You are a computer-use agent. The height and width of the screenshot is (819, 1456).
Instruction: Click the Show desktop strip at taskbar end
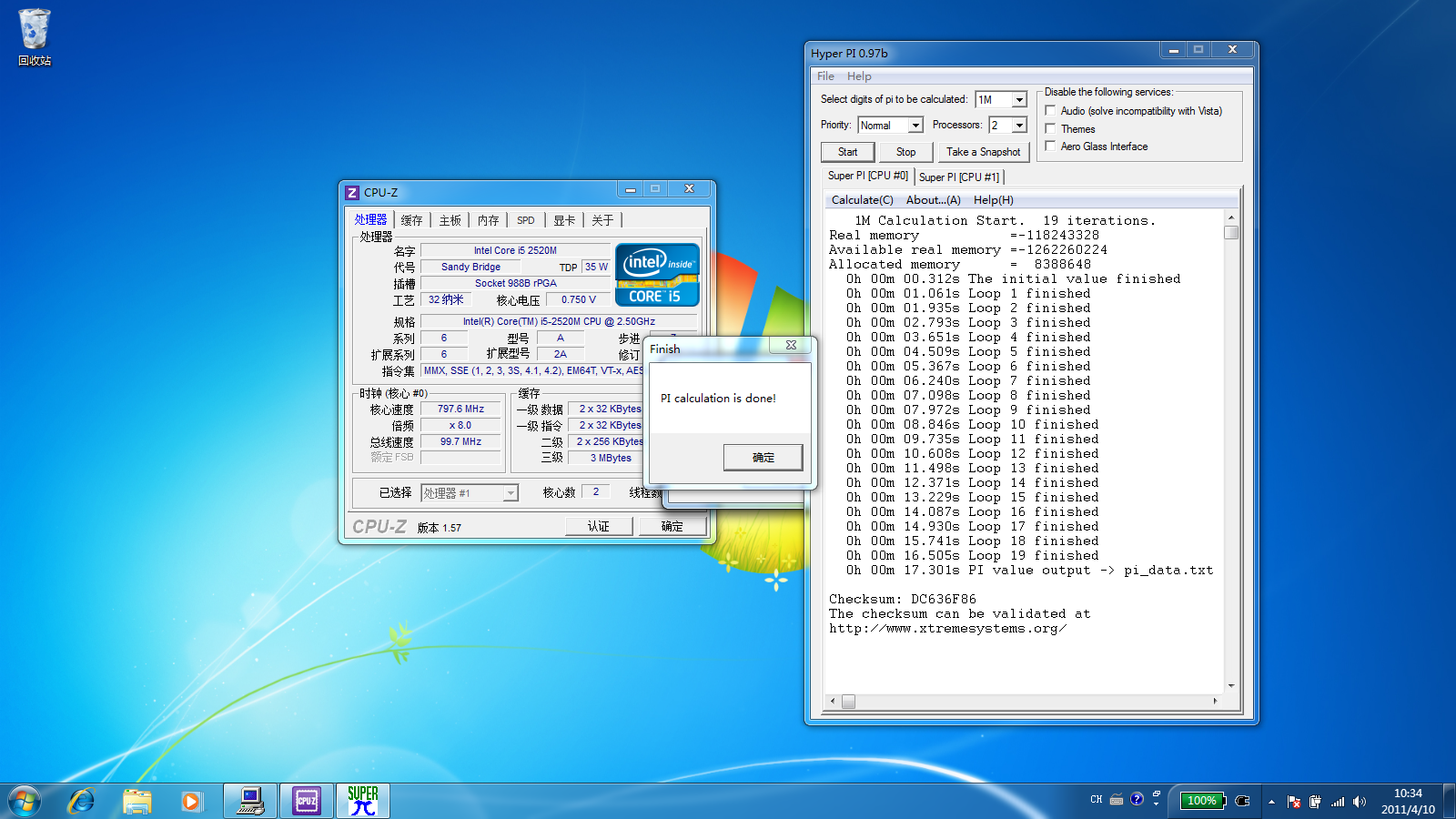[x=1449, y=802]
